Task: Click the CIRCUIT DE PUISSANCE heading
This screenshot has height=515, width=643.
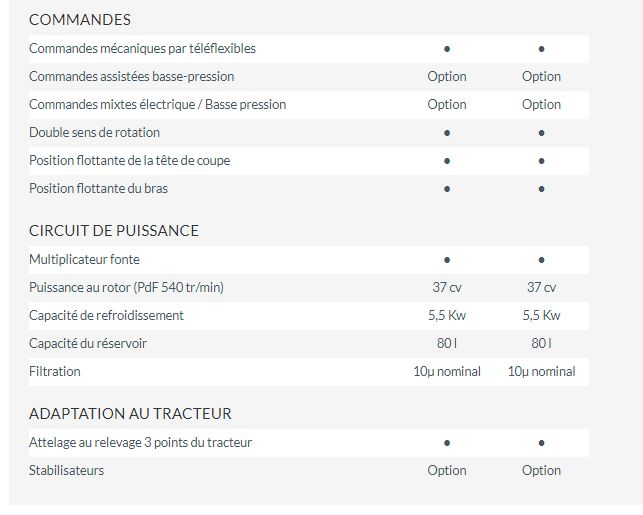Action: pyautogui.click(x=114, y=230)
